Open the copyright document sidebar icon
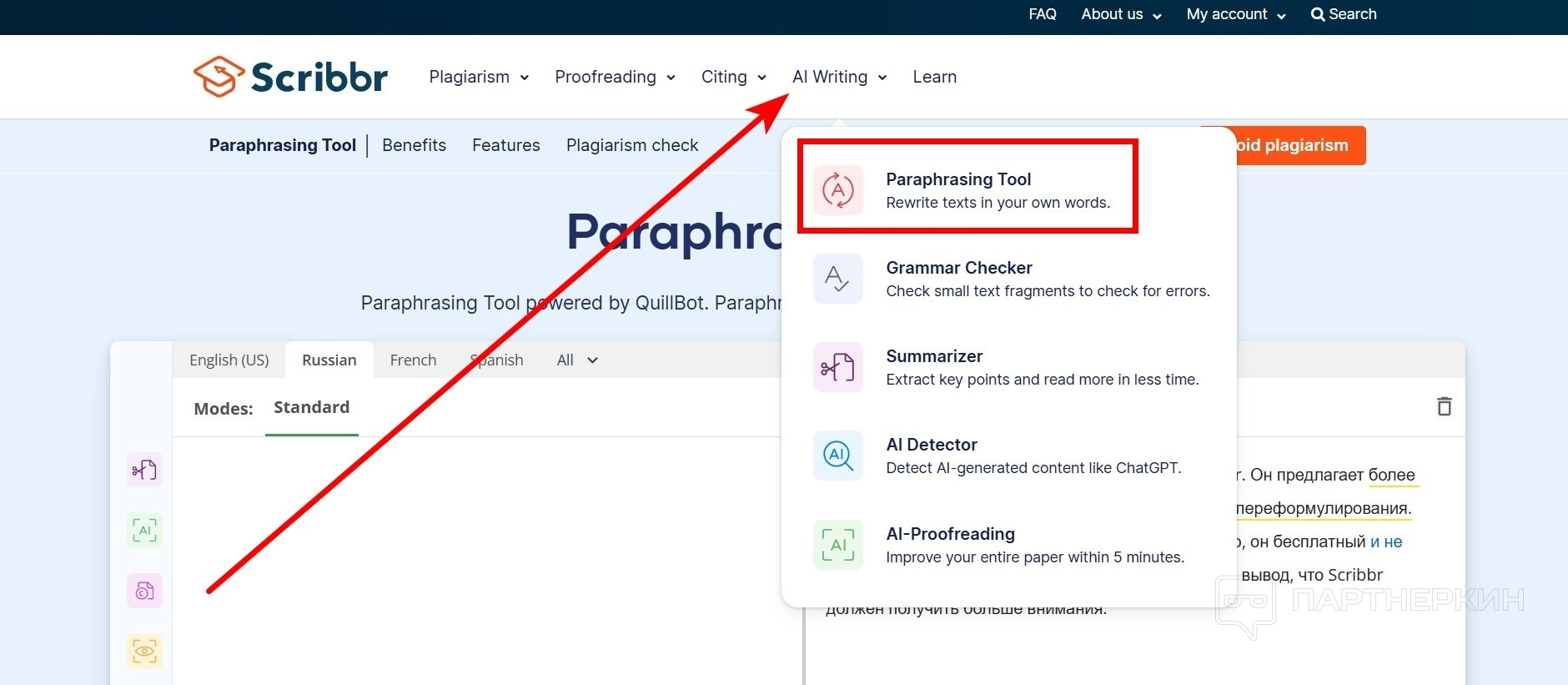 (144, 591)
